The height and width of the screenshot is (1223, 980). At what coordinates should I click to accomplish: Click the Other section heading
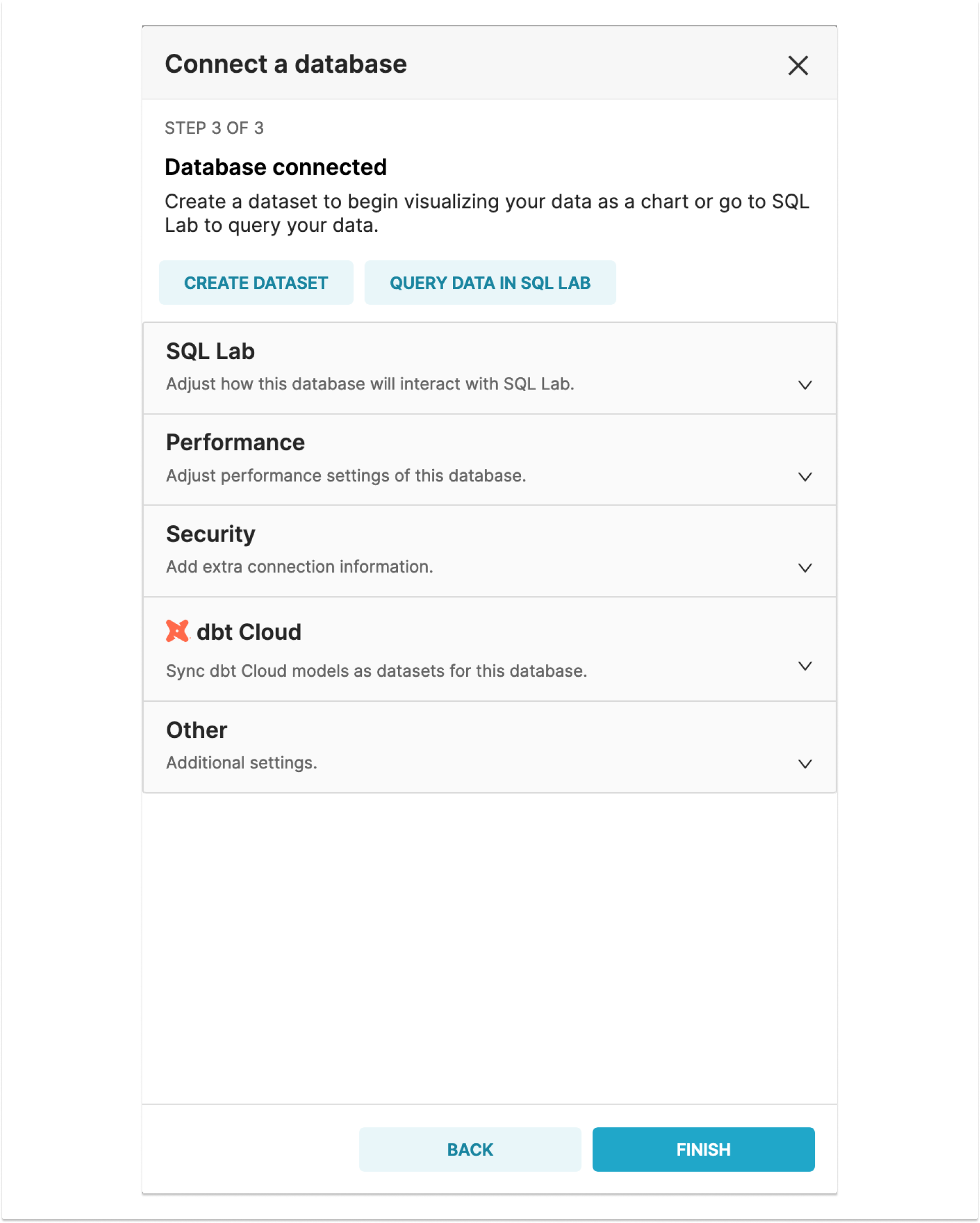tap(196, 730)
